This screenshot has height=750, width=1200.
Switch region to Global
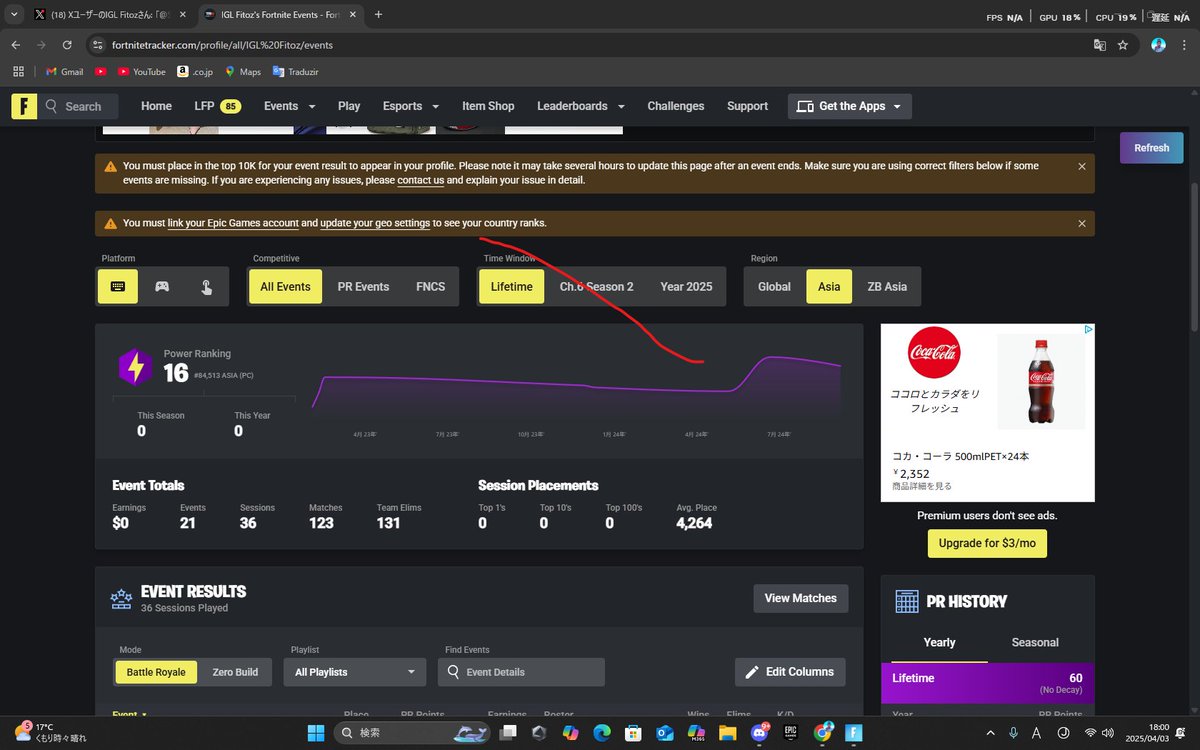point(774,287)
